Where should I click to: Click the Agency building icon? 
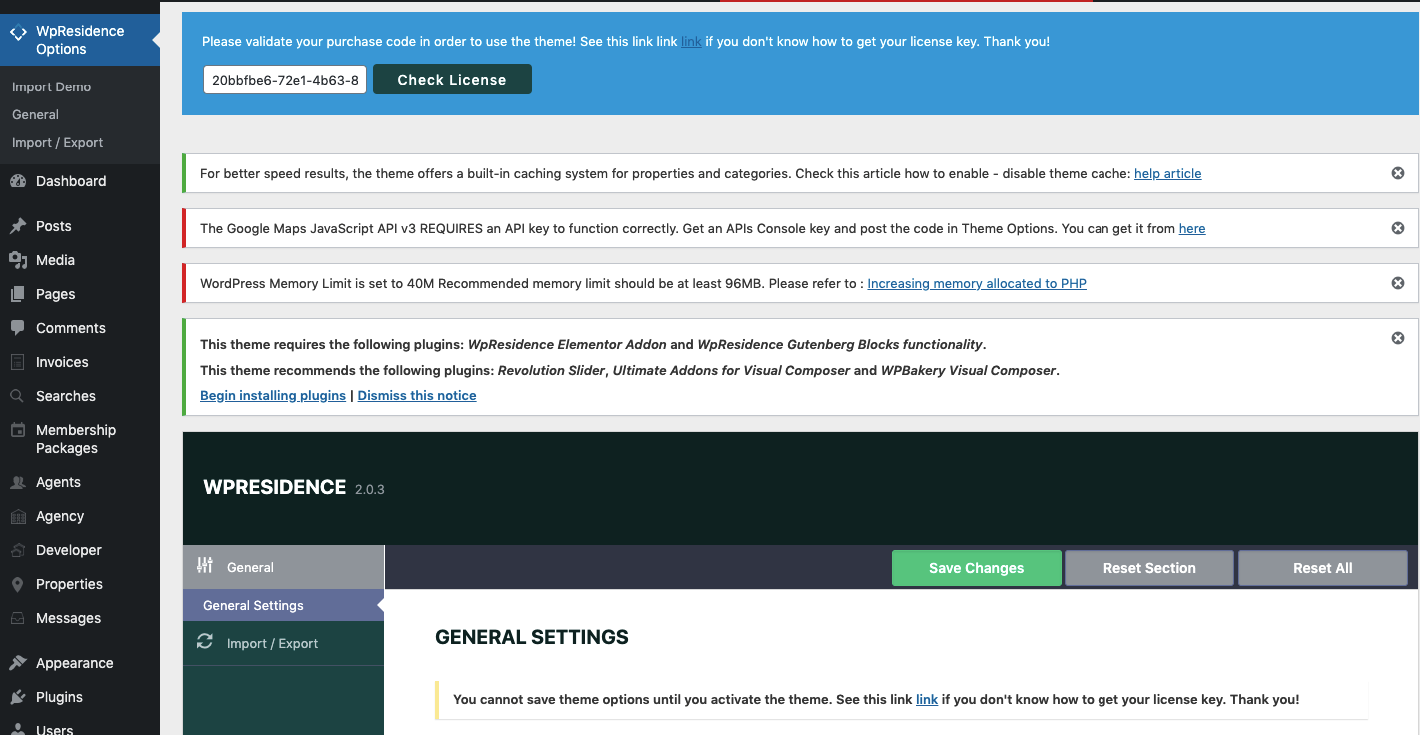pos(18,516)
